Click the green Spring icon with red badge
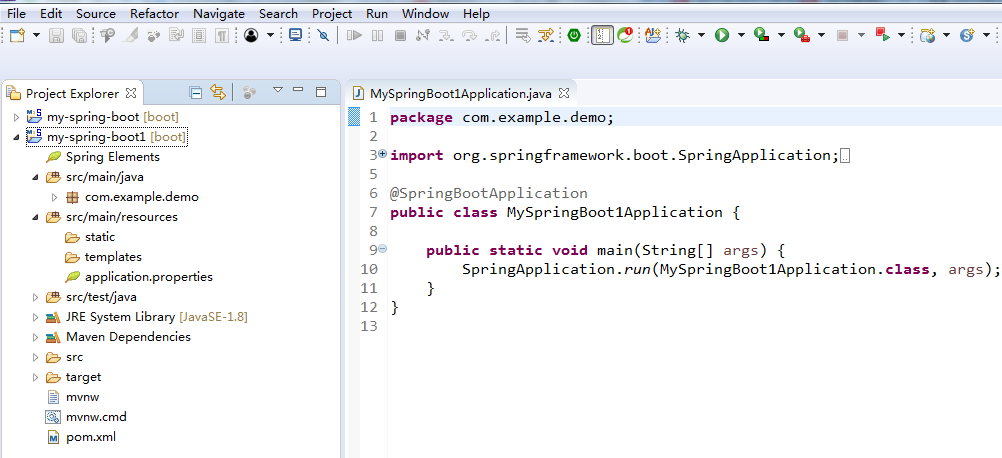The width and height of the screenshot is (1002, 458). pyautogui.click(x=624, y=36)
